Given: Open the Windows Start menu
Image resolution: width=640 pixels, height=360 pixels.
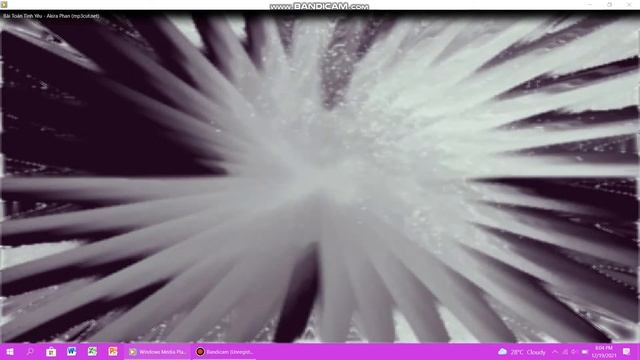Looking at the screenshot, I should coord(10,351).
